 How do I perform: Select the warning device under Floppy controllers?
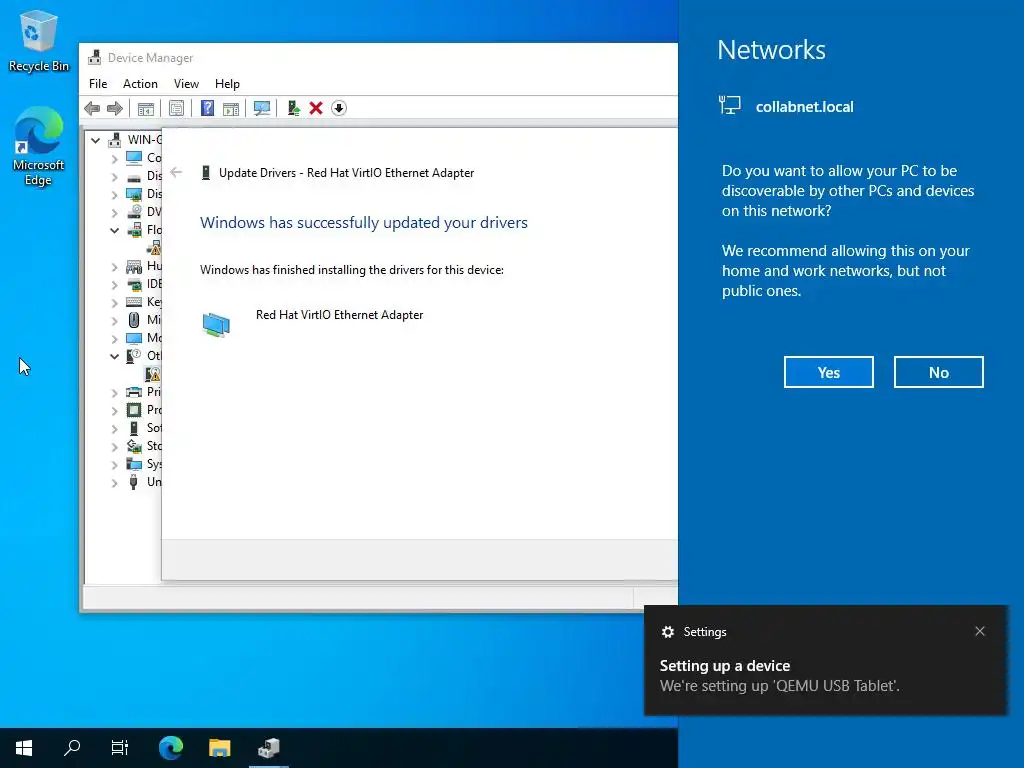153,248
